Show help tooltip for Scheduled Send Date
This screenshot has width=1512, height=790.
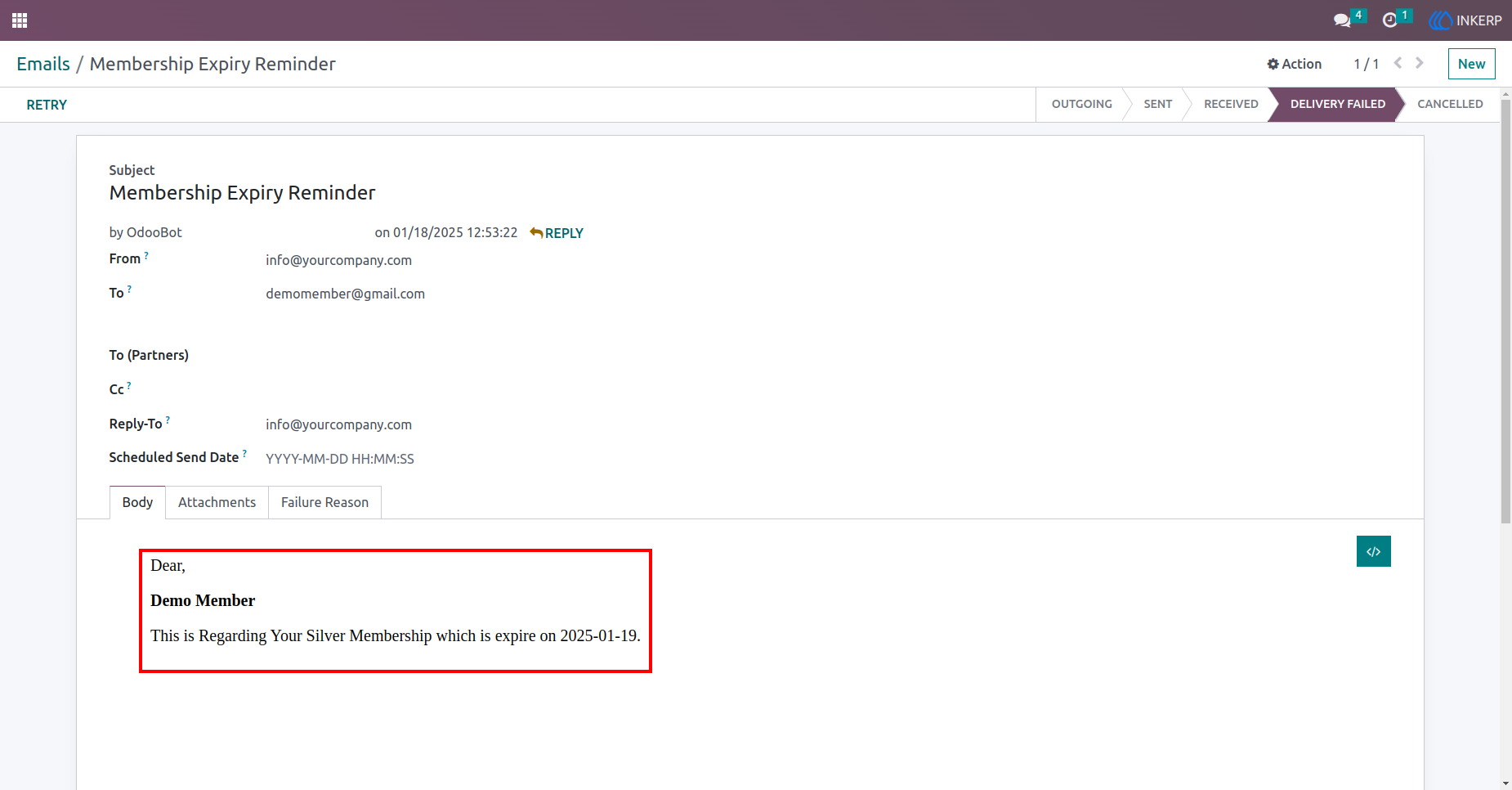244,453
